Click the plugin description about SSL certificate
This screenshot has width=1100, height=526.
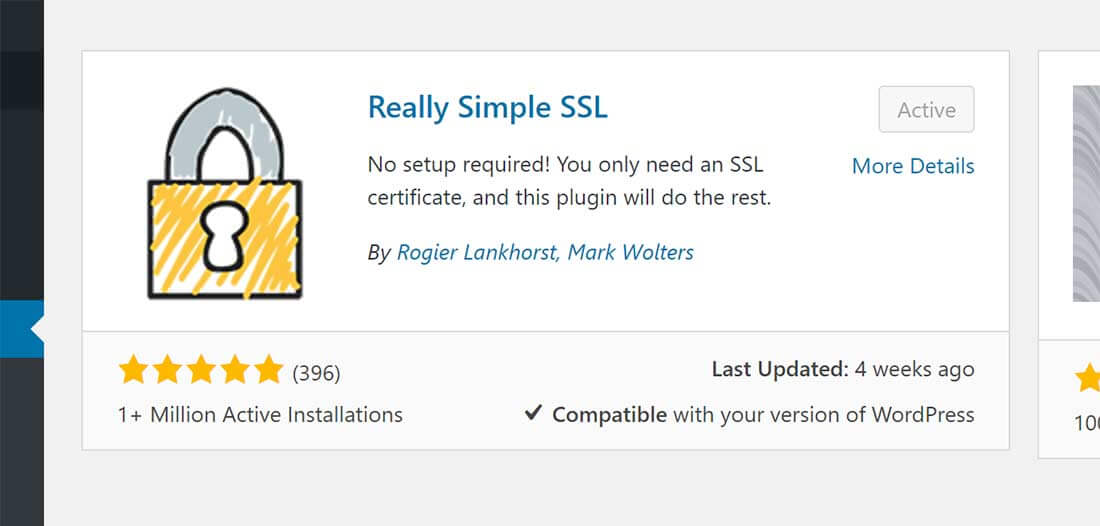coord(569,182)
